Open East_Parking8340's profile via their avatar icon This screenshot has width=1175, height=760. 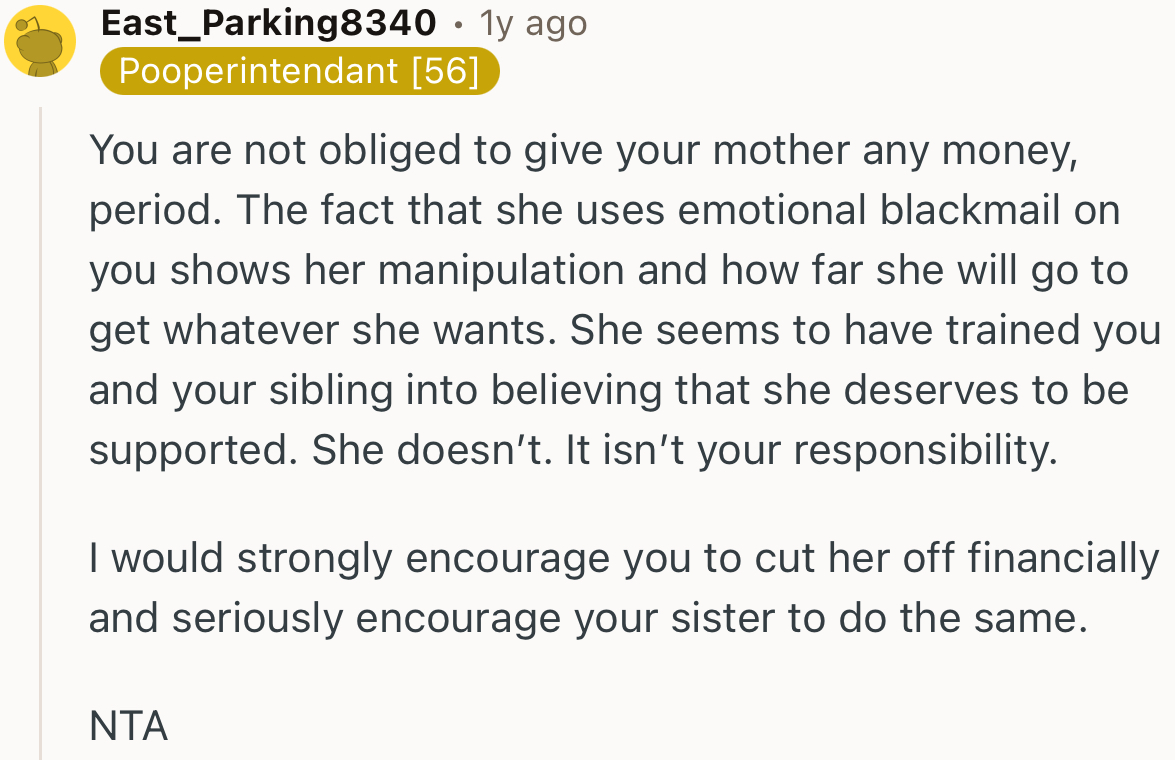pos(42,42)
